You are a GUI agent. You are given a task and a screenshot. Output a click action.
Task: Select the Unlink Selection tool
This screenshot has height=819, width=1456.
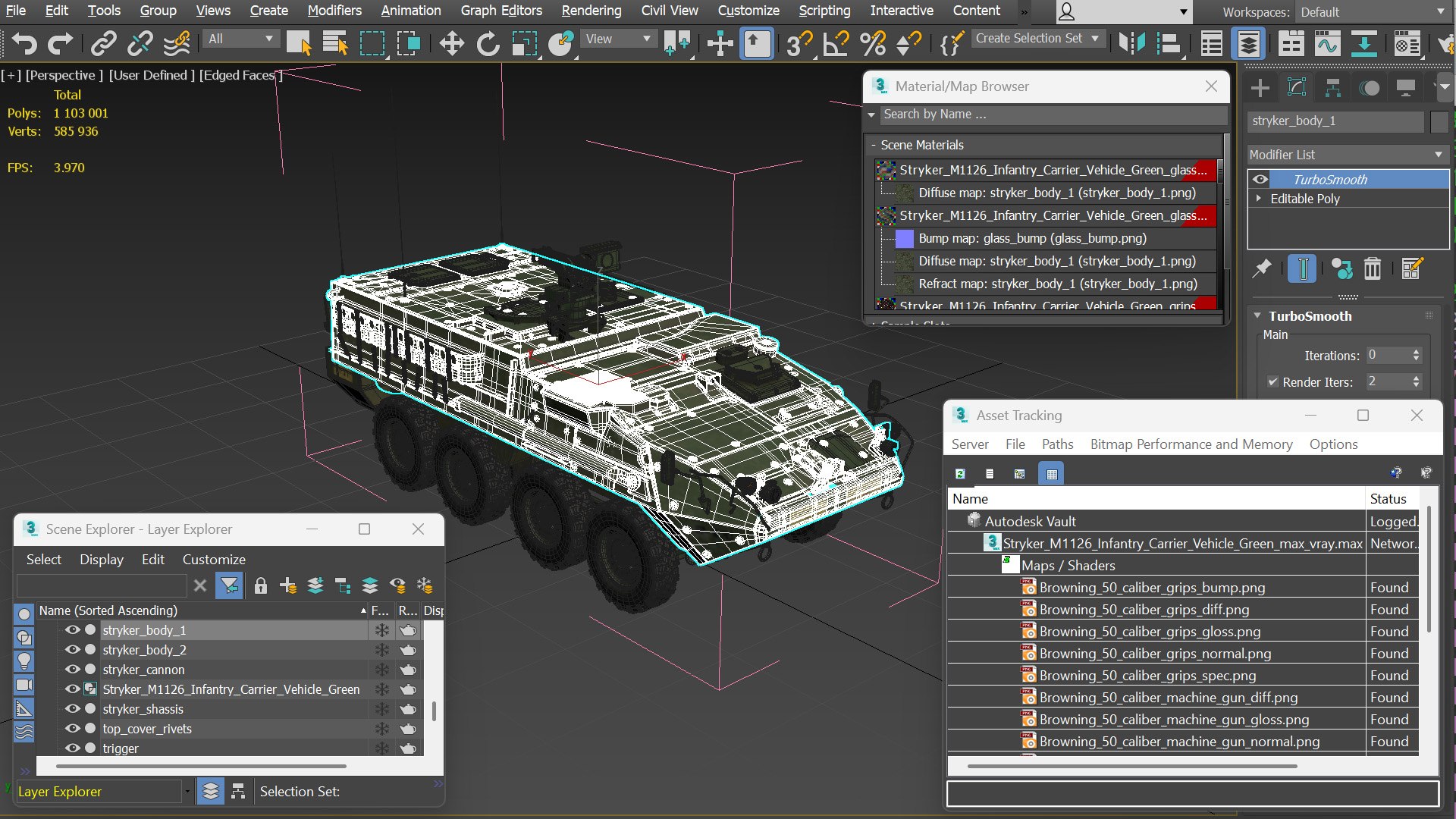(140, 43)
